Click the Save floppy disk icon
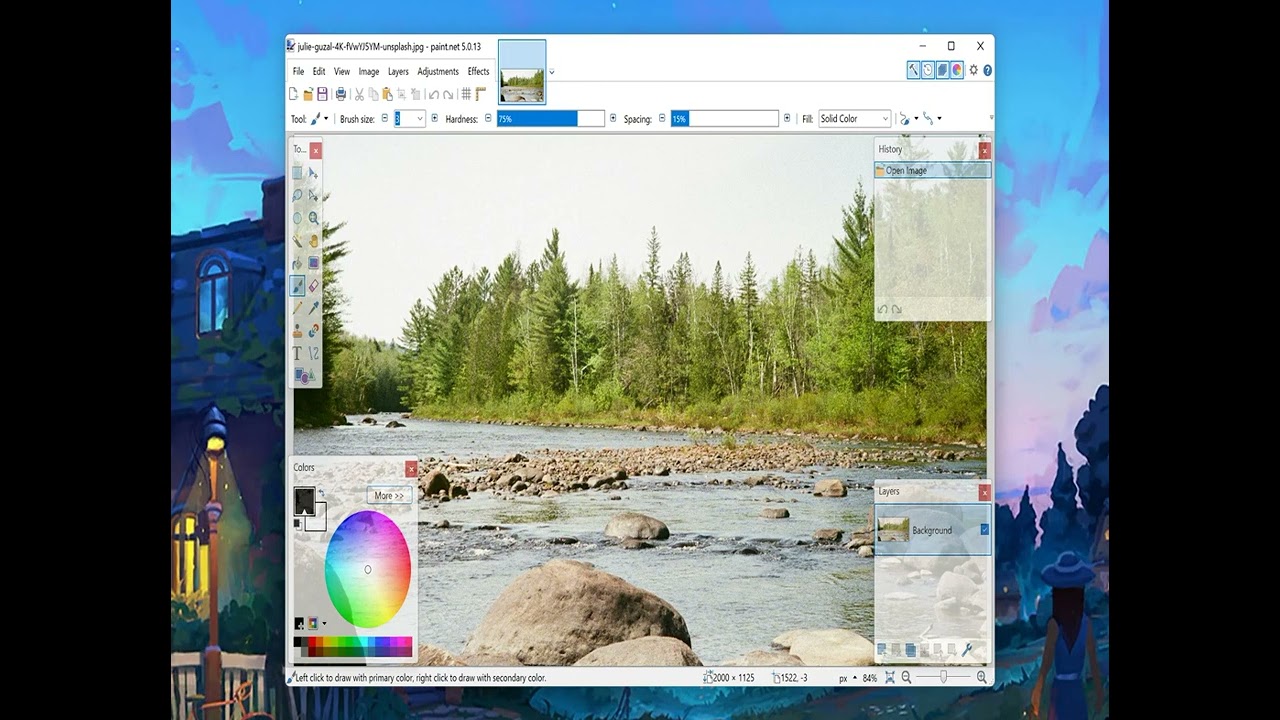This screenshot has width=1280, height=720. [x=322, y=94]
